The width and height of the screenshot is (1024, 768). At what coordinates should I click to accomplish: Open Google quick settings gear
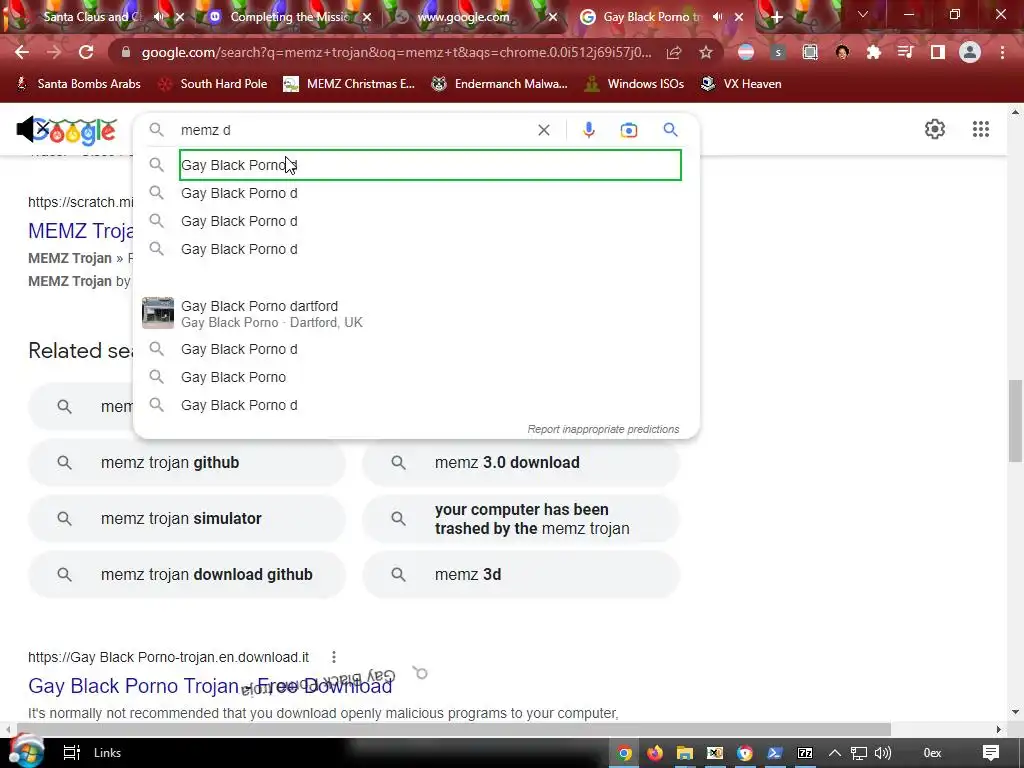click(x=935, y=129)
